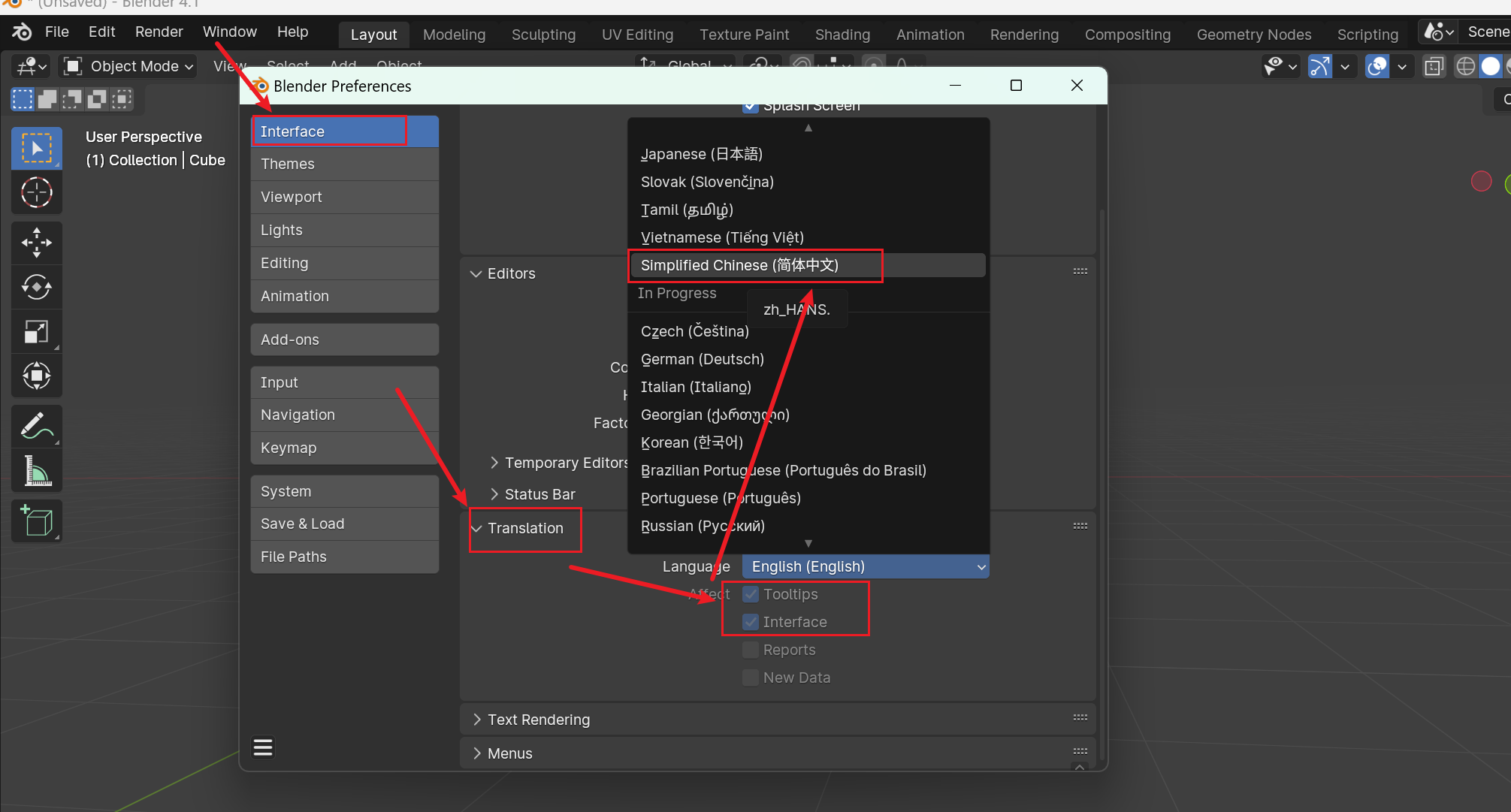Select the Add Cube tool

(36, 521)
